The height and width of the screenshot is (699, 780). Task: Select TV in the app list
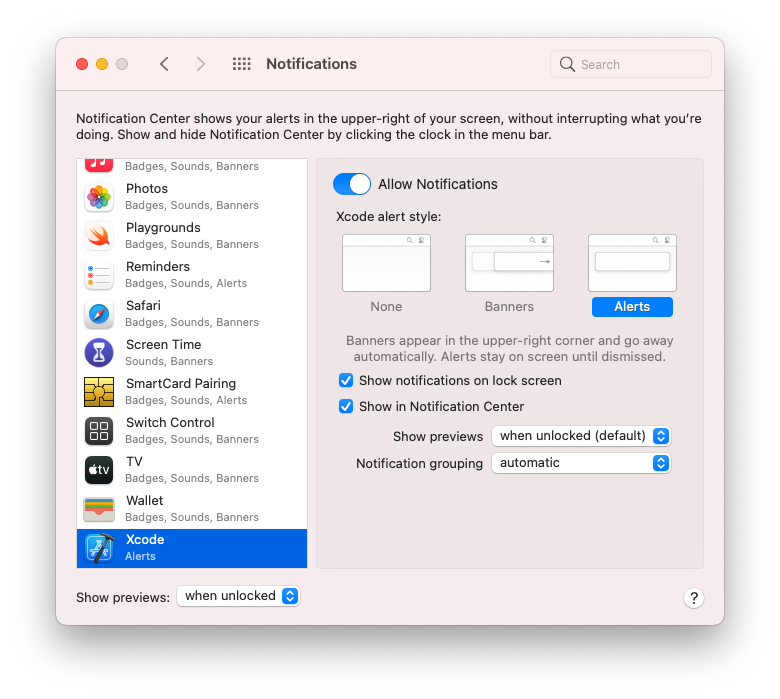(192, 470)
